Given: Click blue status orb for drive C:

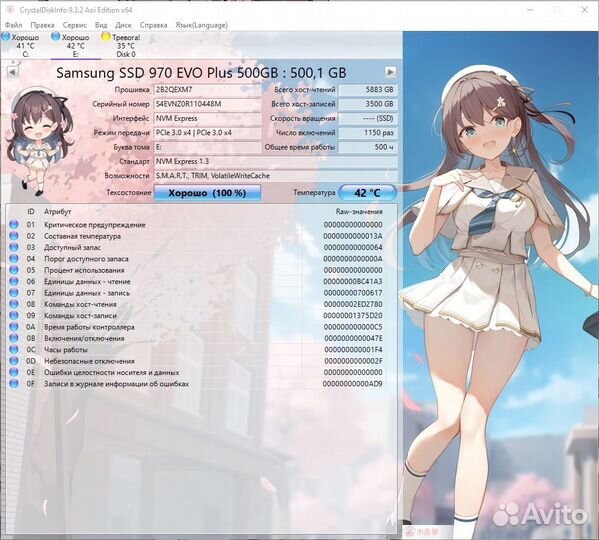Looking at the screenshot, I should point(6,37).
